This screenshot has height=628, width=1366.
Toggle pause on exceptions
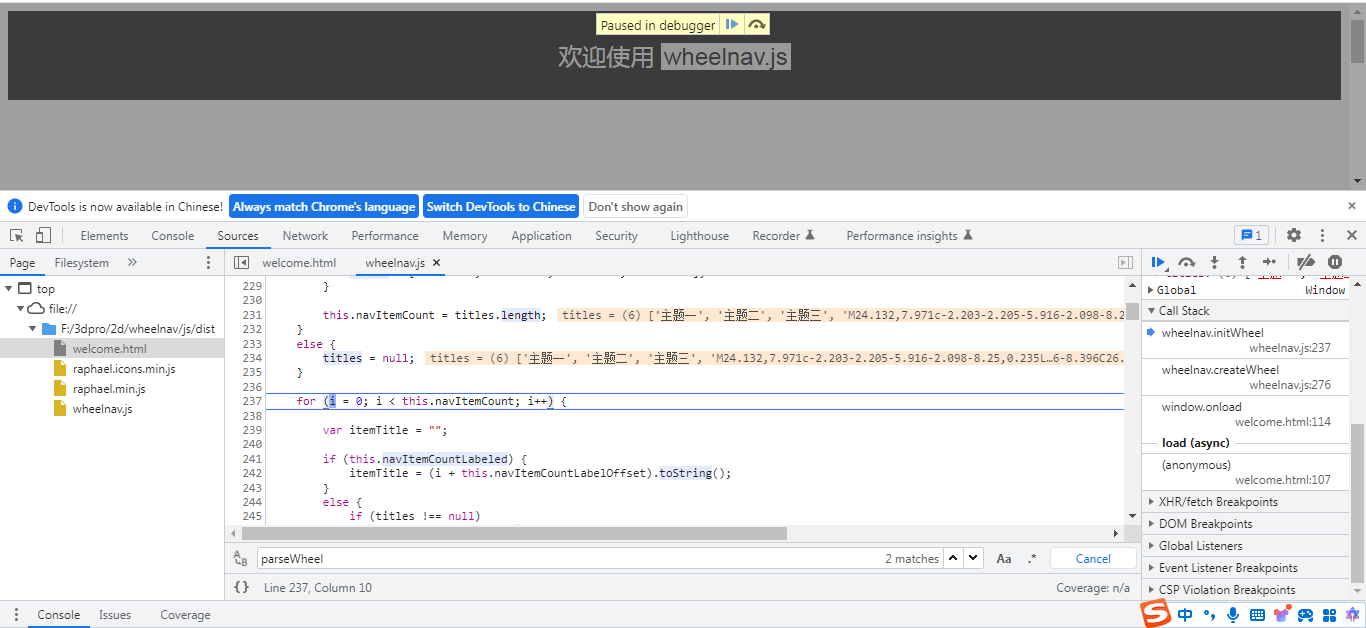tap(1334, 262)
